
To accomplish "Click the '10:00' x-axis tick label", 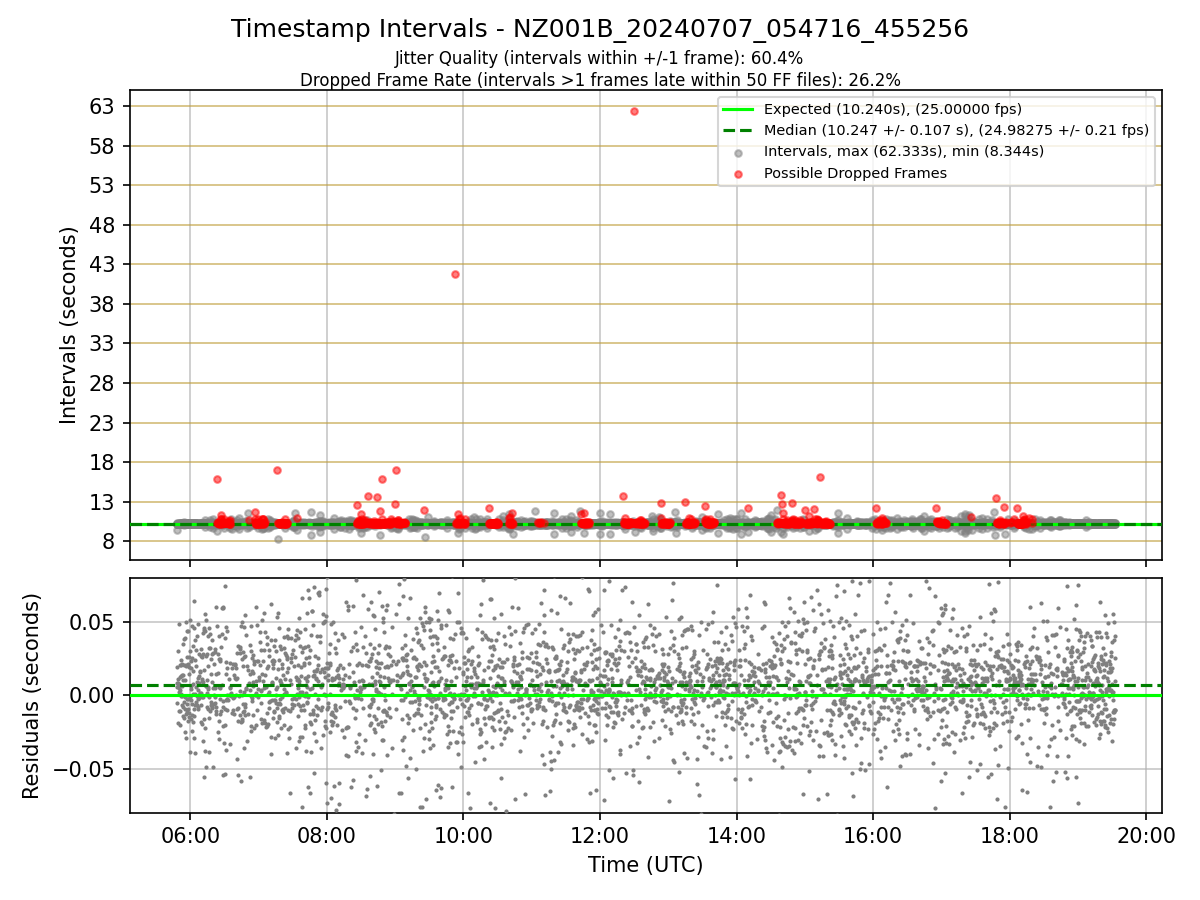I will click(463, 833).
